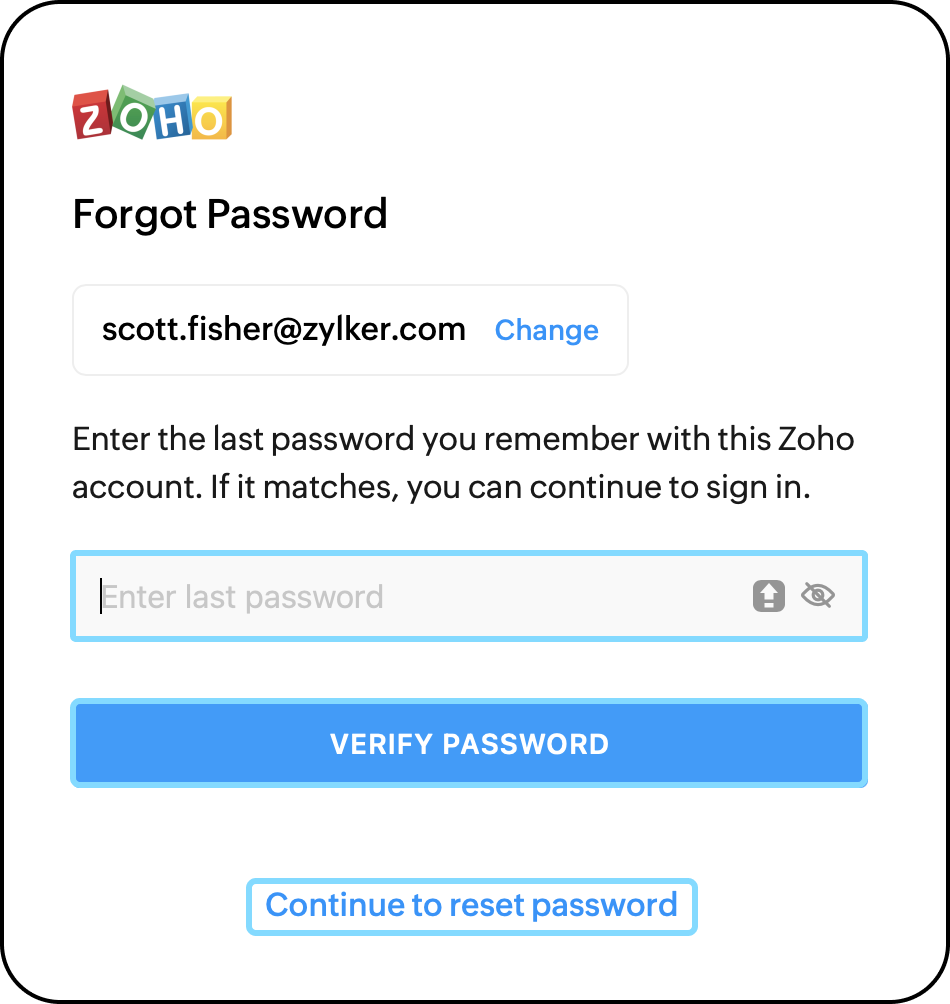950x1004 pixels.
Task: Click the scott.fisher@zylker.com email text
Action: (x=284, y=330)
